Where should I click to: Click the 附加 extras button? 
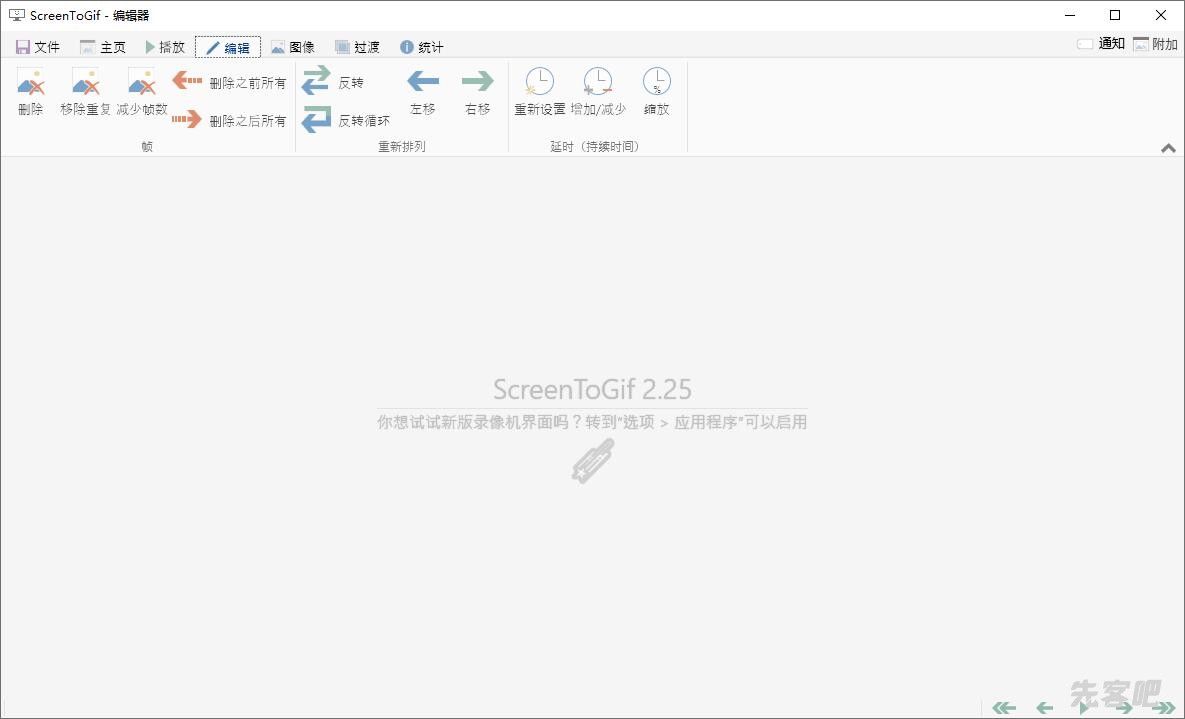[x=1155, y=44]
